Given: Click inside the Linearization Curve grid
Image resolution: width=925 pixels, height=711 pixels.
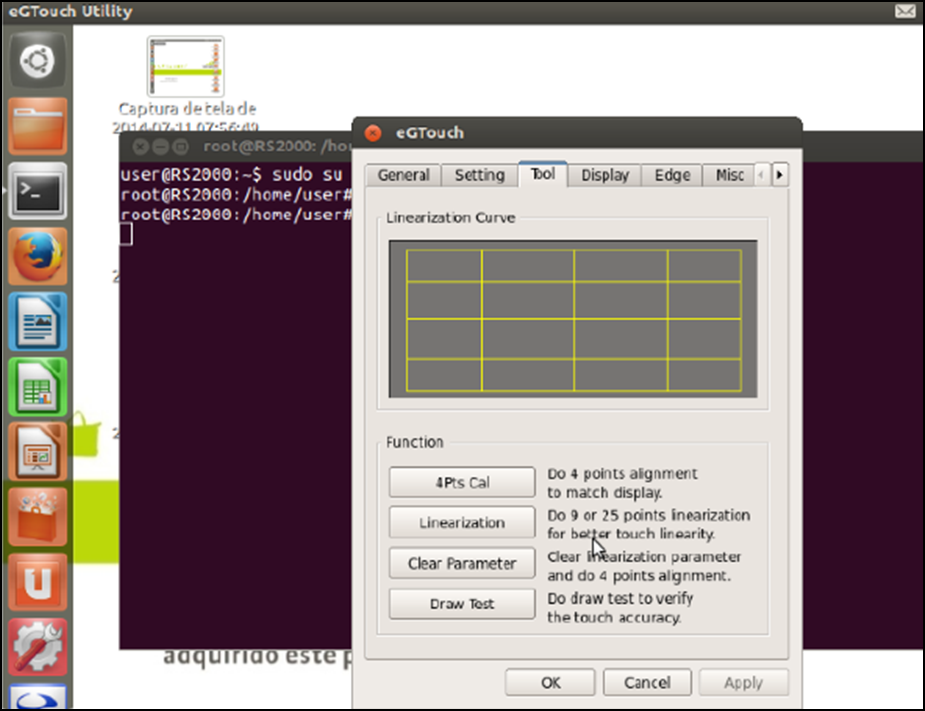Looking at the screenshot, I should click(573, 319).
